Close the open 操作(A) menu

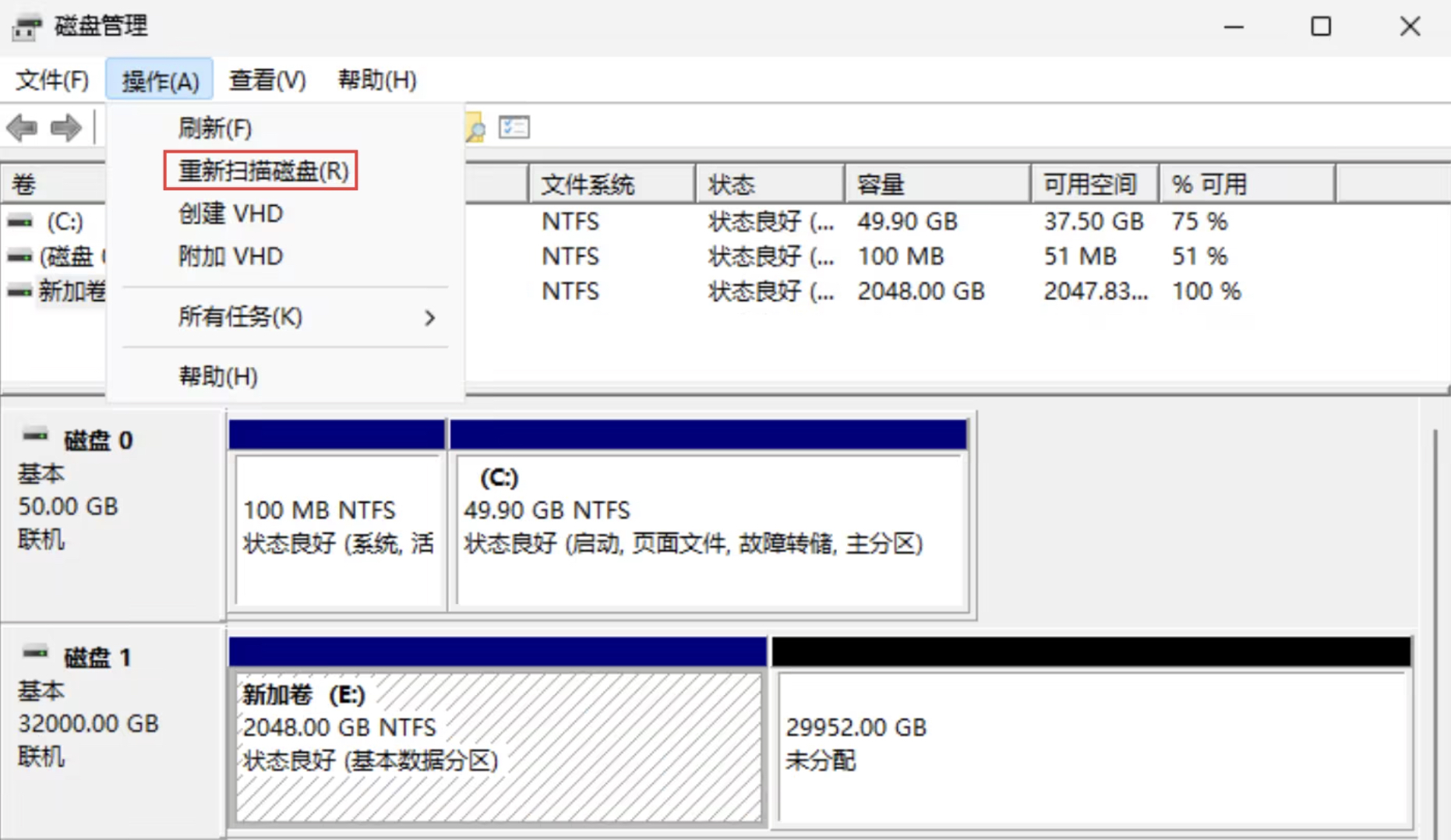160,79
